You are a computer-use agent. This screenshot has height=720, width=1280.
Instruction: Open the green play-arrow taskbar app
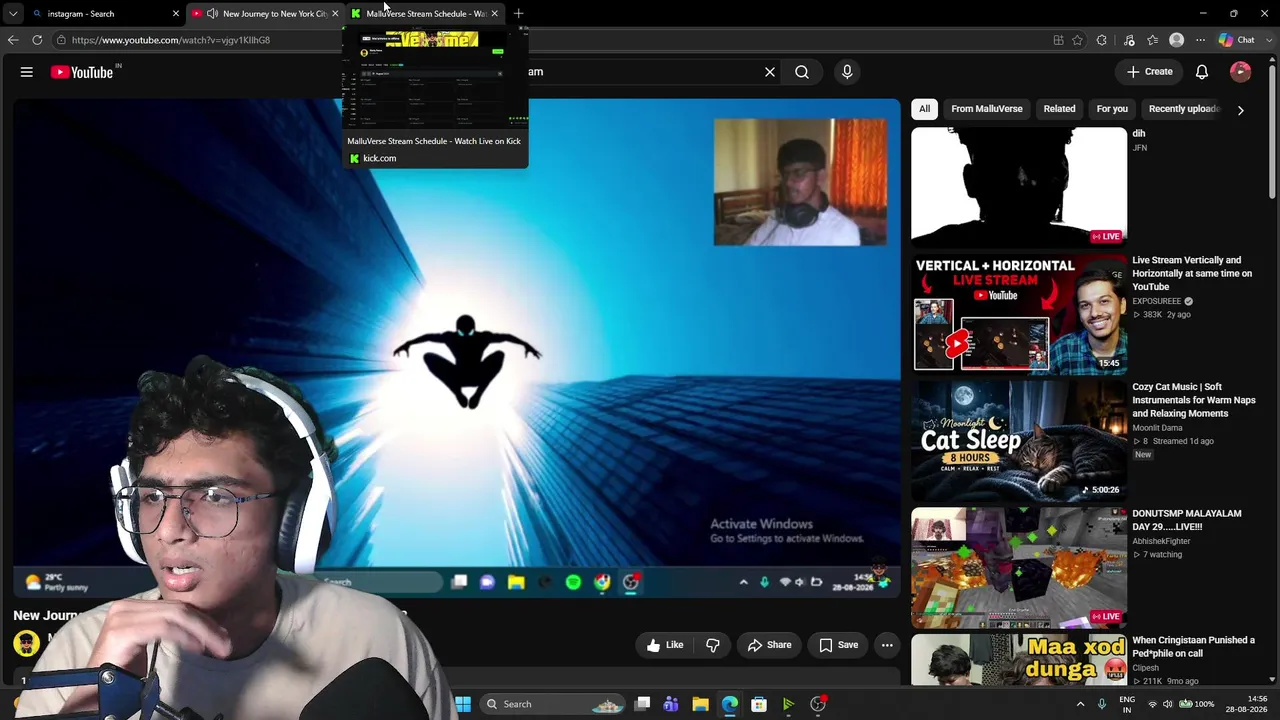(788, 704)
